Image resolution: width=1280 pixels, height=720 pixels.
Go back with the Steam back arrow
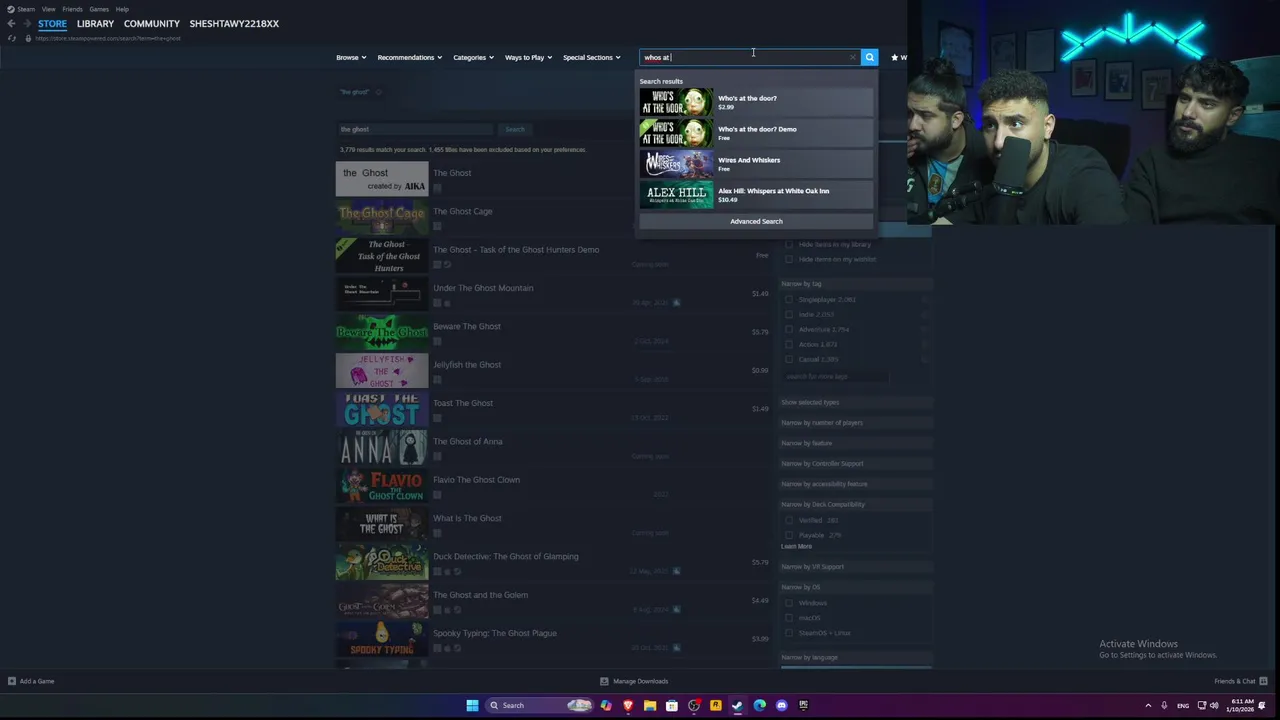(11, 24)
